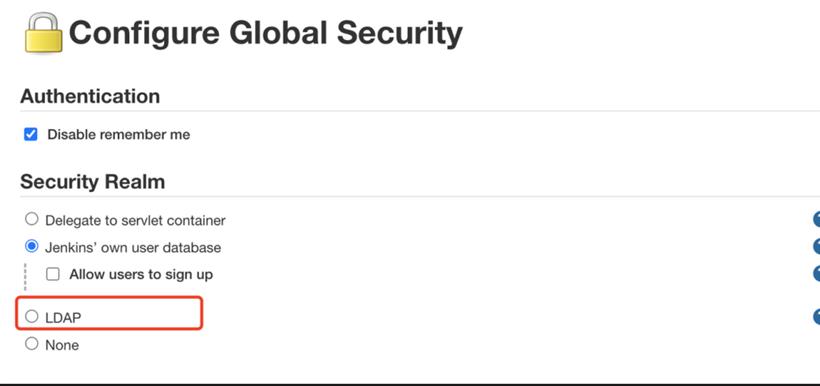Uncheck the Disable remember me checkbox
Viewport: 820px width, 386px height.
(x=31, y=134)
